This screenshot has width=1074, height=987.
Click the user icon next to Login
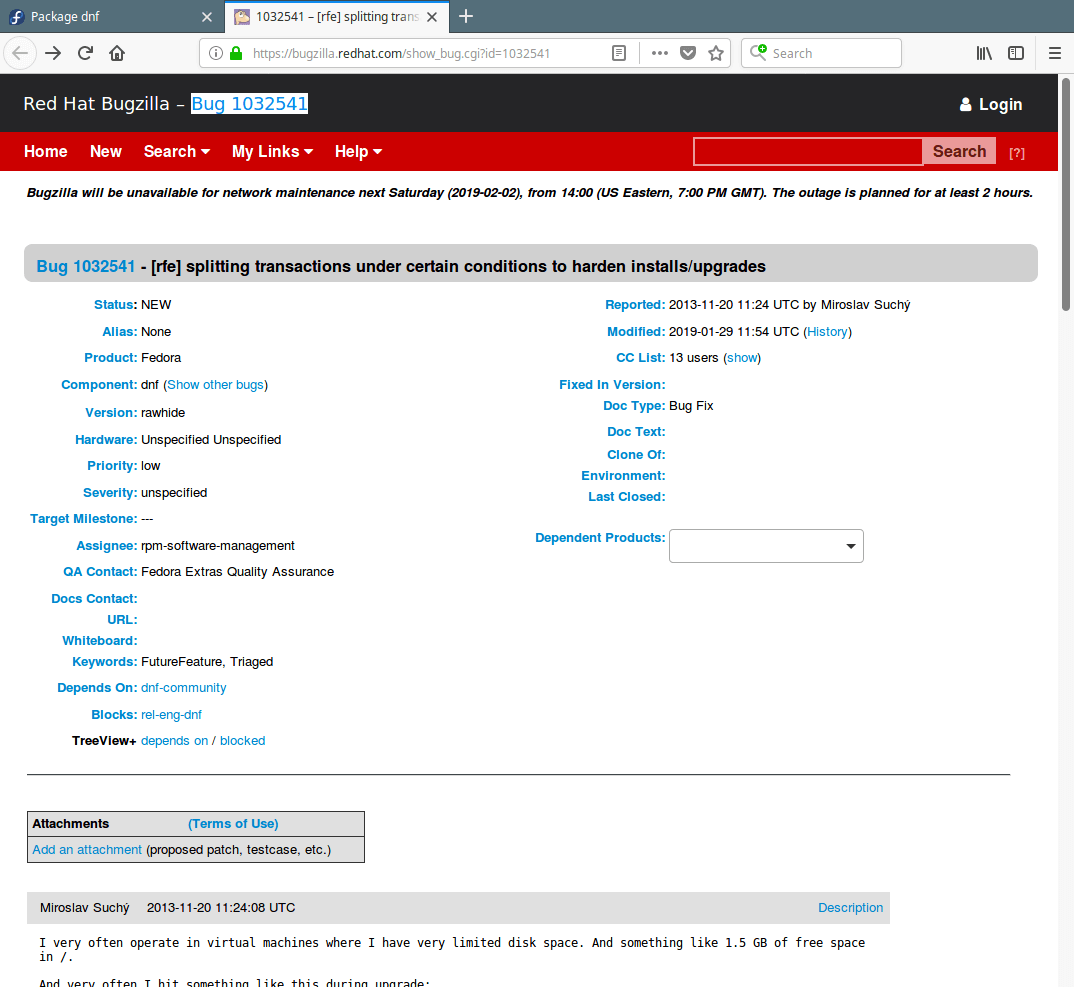[x=965, y=104]
